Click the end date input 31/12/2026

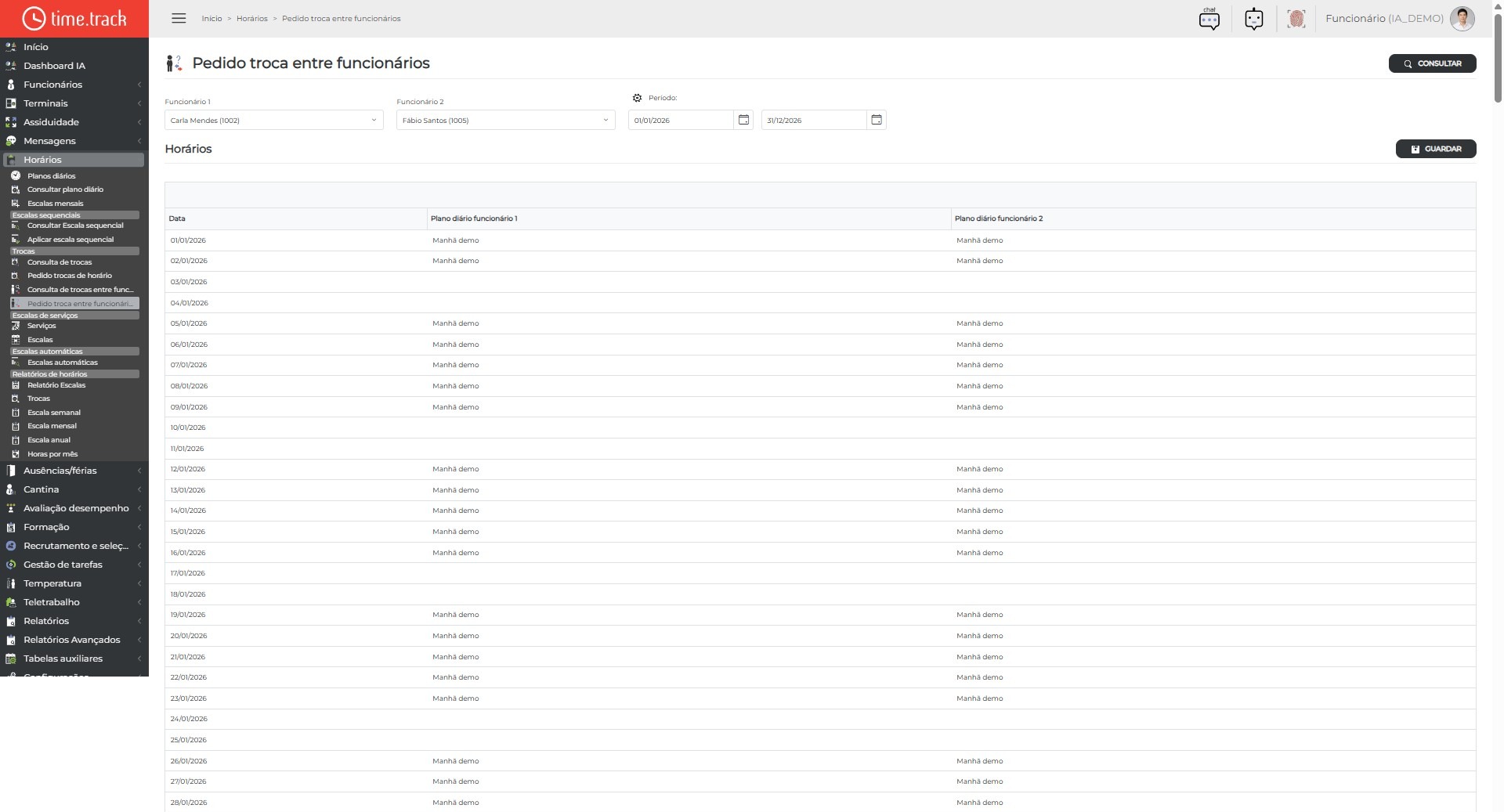point(814,120)
